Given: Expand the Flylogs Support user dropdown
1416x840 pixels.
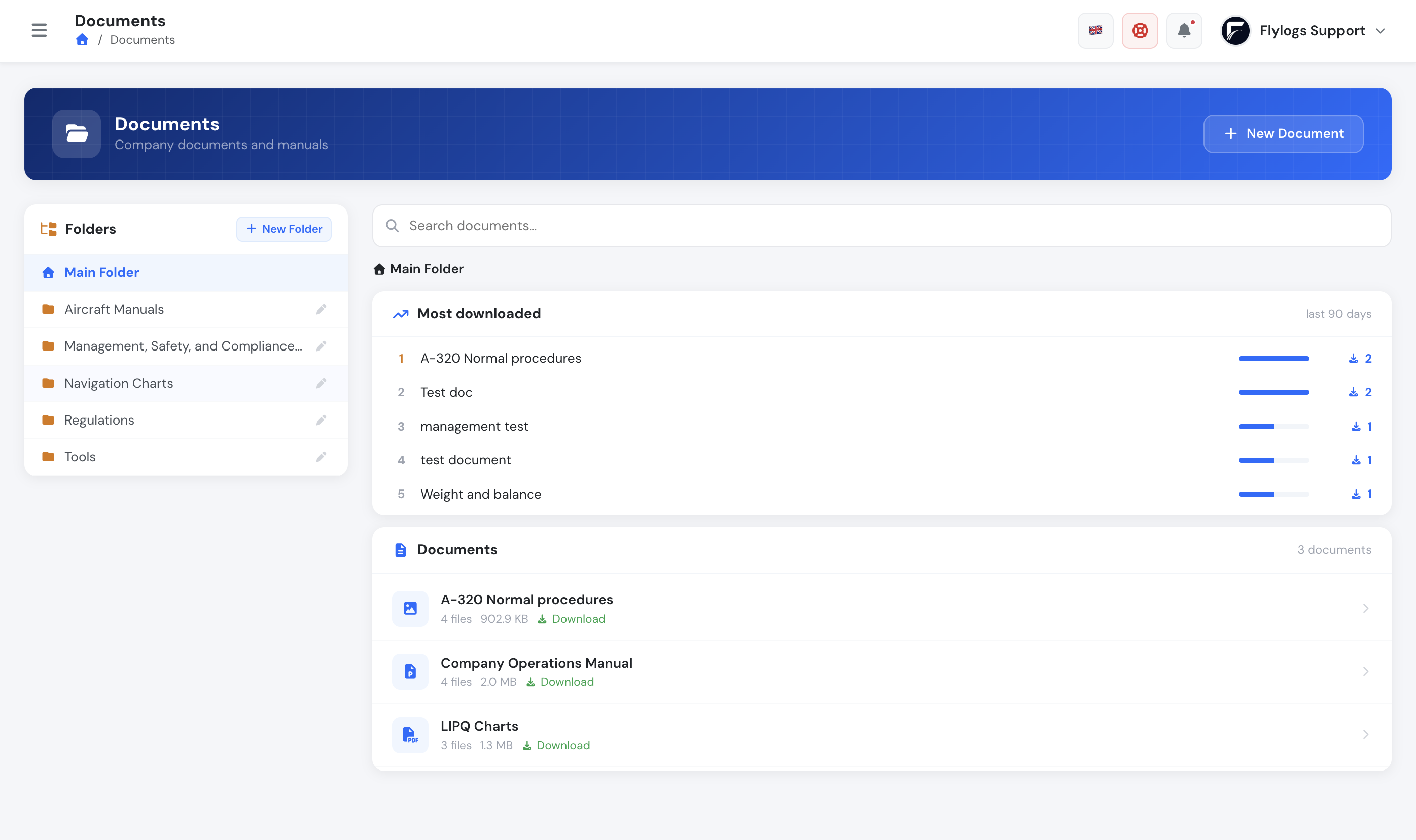Looking at the screenshot, I should coord(1380,31).
